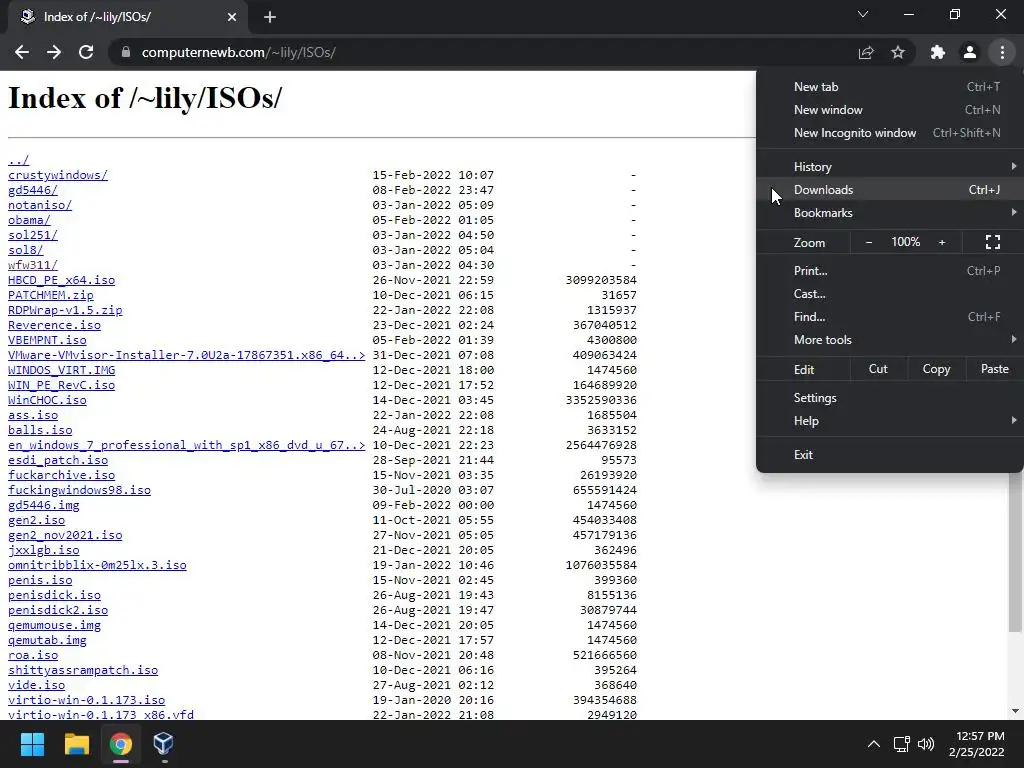Click the roa.iso link
1024x768 pixels.
pyautogui.click(x=33, y=655)
